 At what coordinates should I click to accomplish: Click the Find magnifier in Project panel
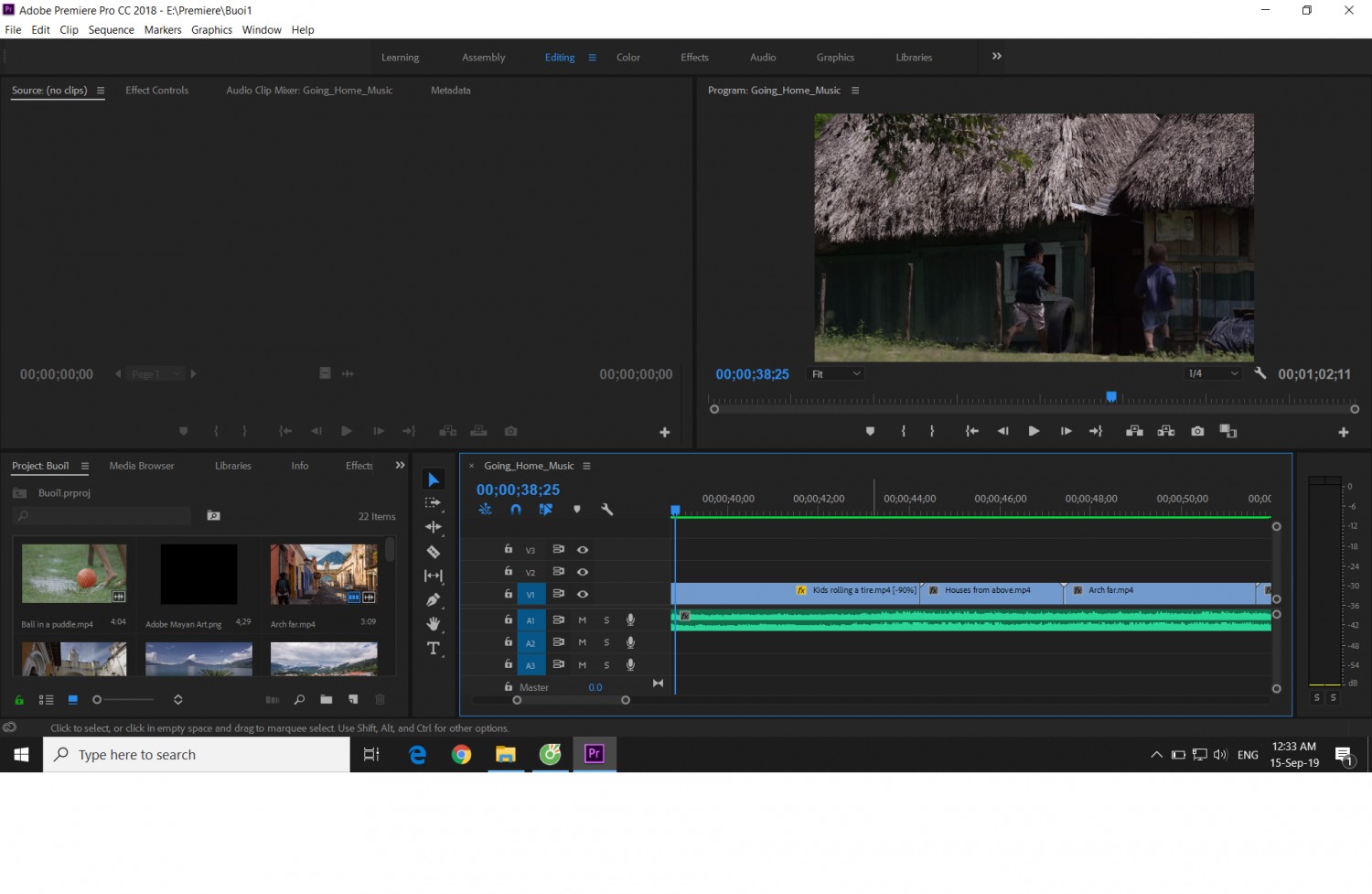[x=299, y=700]
